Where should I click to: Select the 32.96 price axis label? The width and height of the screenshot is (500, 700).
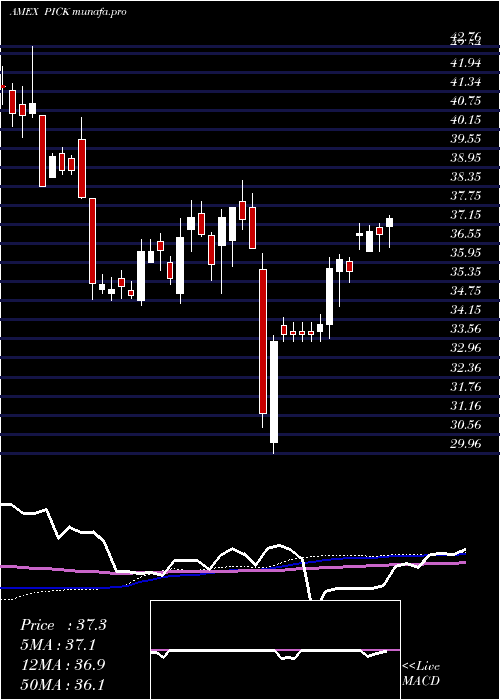click(466, 348)
